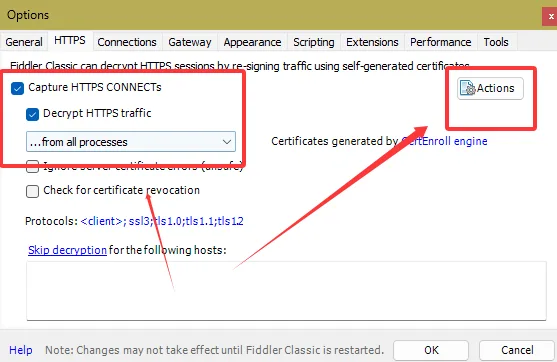
Task: Select the Tools tab
Action: coord(496,42)
